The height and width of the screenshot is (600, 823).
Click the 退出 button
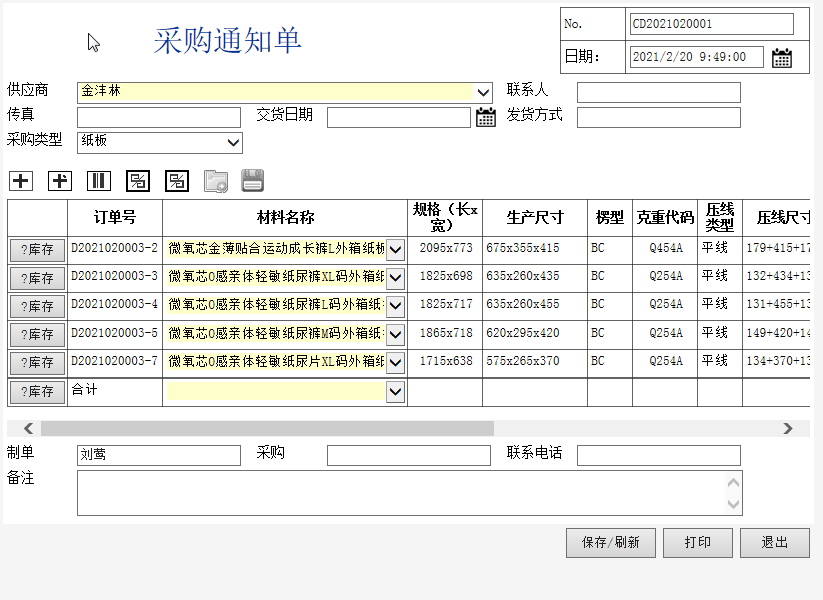[774, 542]
